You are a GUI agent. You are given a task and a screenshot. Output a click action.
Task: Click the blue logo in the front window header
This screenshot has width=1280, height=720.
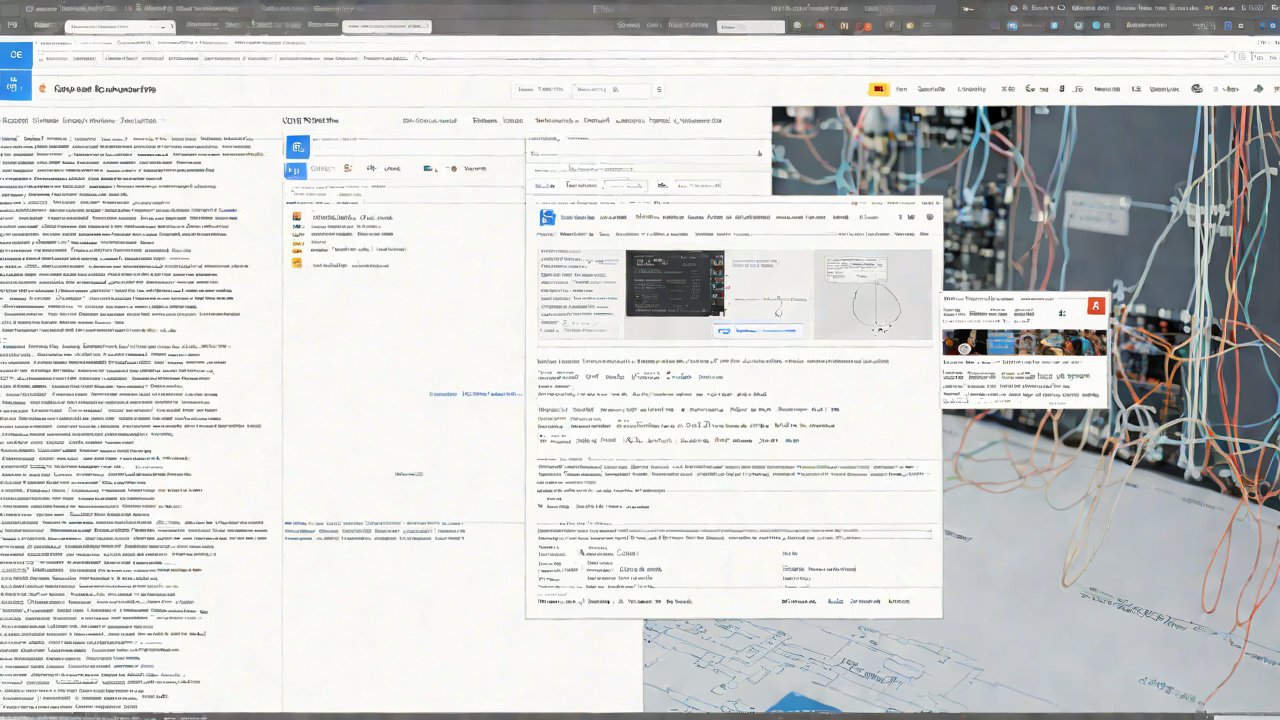547,217
